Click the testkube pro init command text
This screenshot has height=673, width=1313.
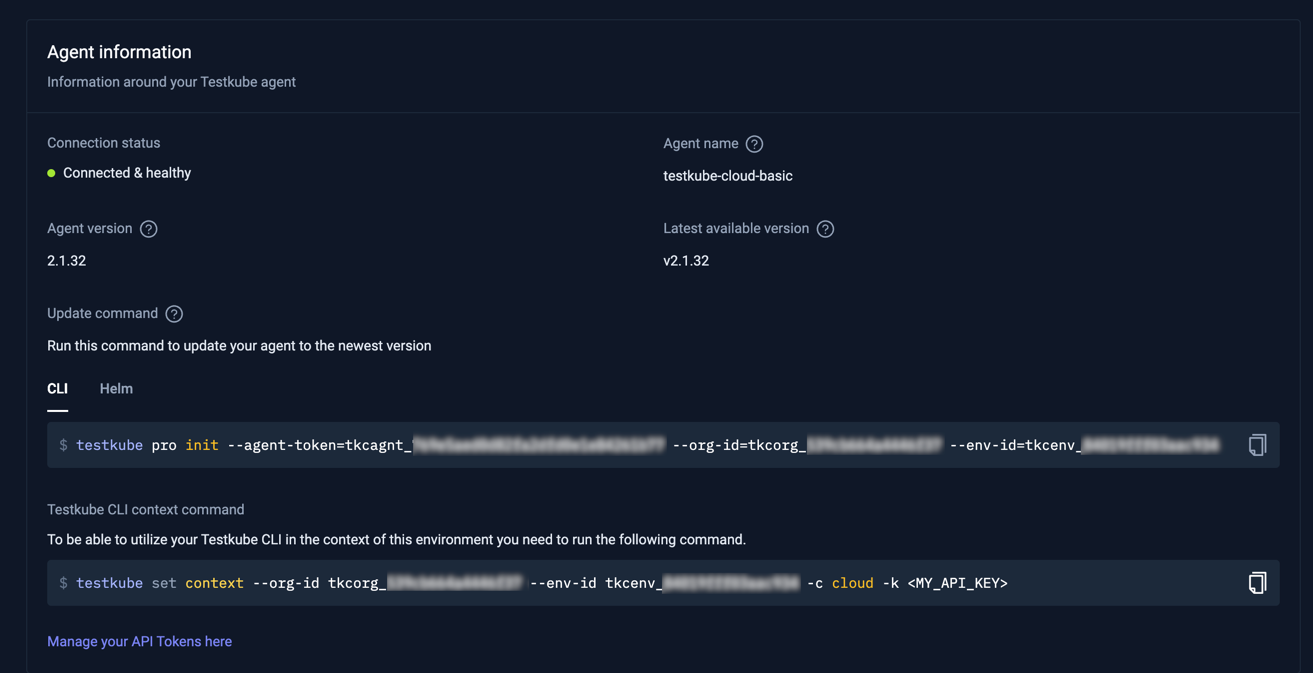648,445
